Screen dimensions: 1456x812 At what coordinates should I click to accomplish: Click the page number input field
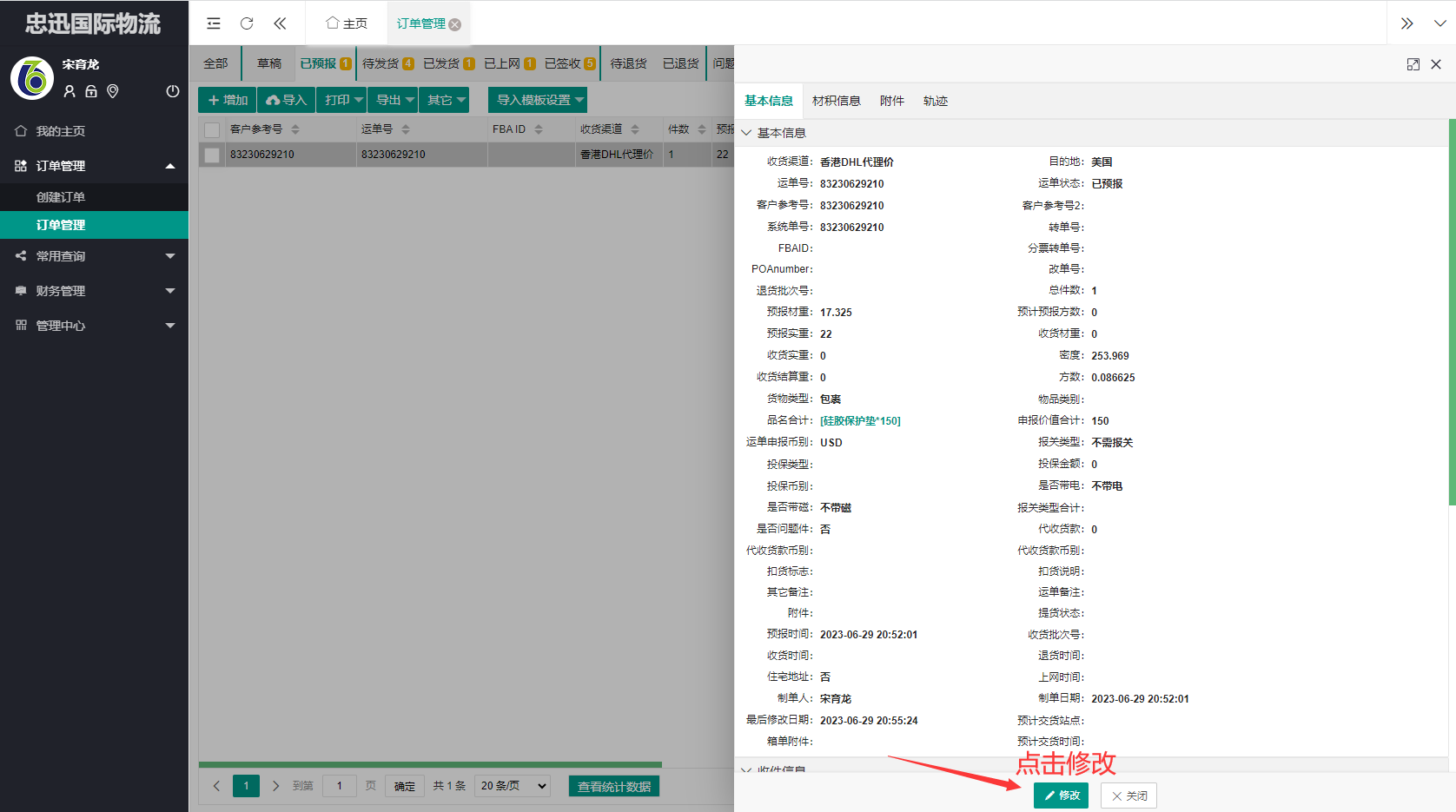(x=340, y=786)
